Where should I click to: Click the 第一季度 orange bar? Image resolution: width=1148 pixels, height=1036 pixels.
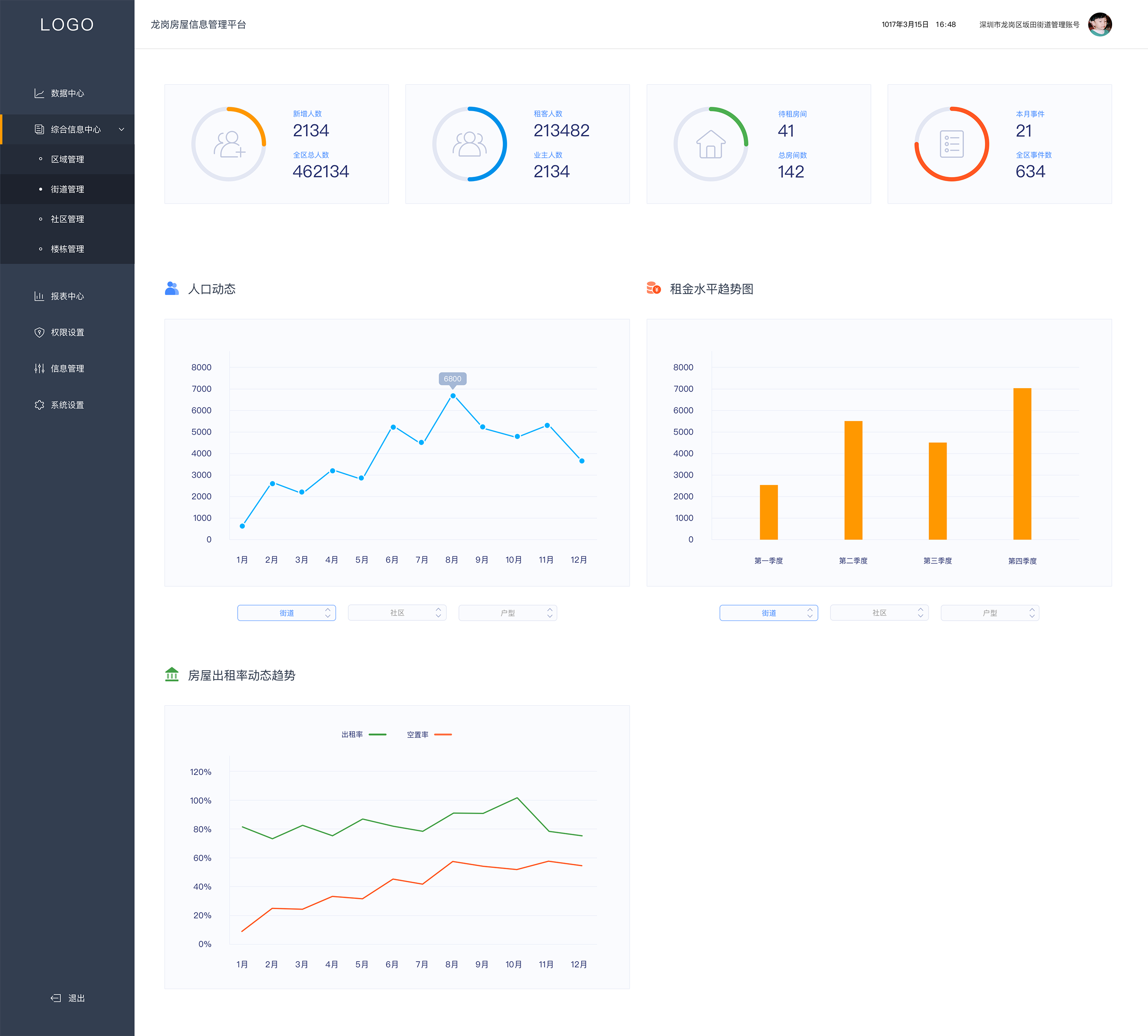pos(769,512)
